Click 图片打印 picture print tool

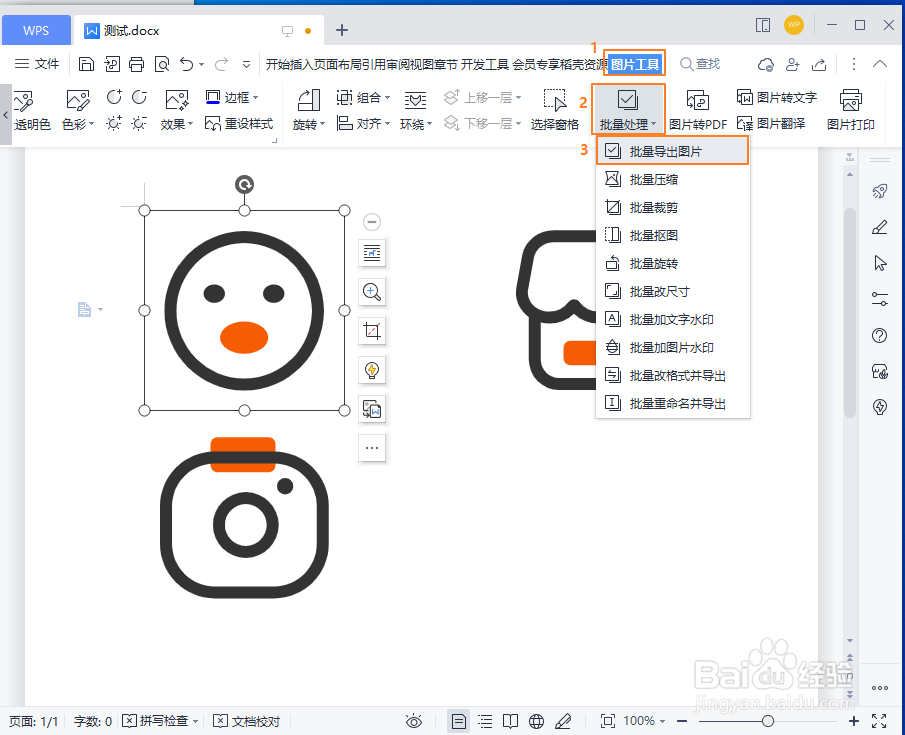[x=851, y=110]
